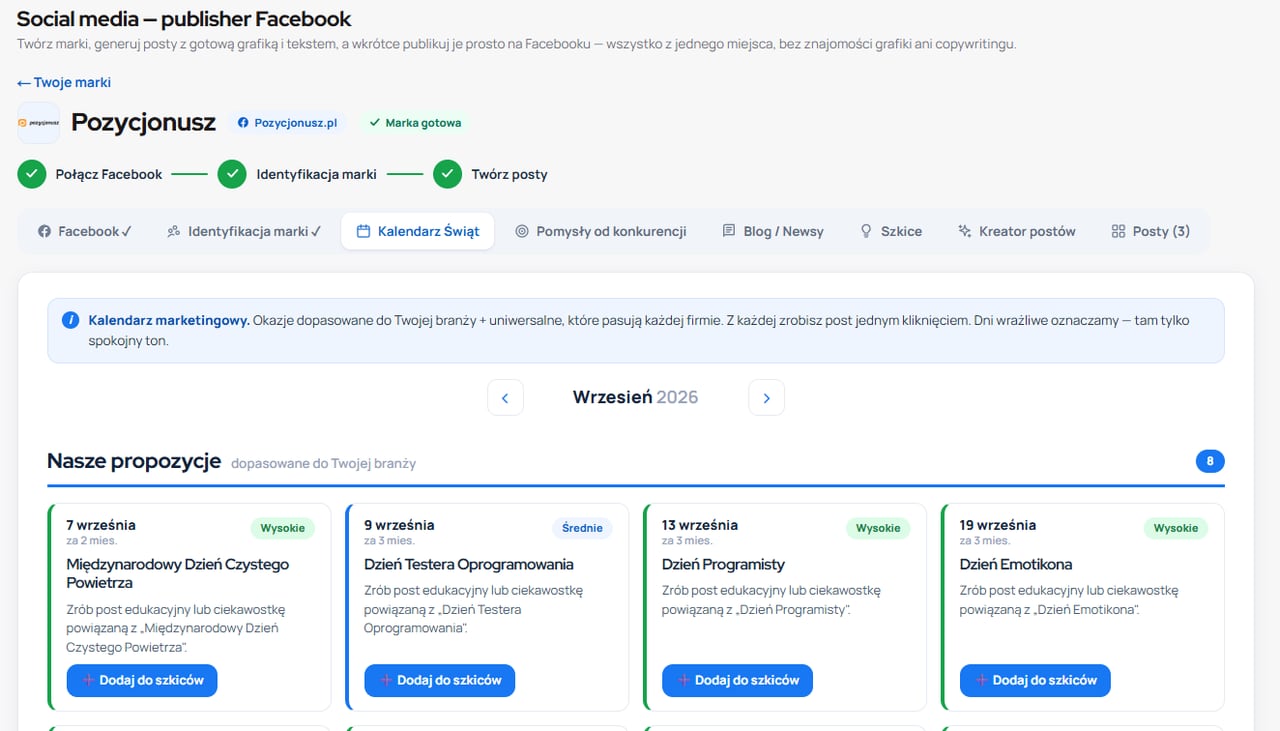Open the Posty (3) tab
The height and width of the screenshot is (731, 1280).
pyautogui.click(x=1151, y=231)
